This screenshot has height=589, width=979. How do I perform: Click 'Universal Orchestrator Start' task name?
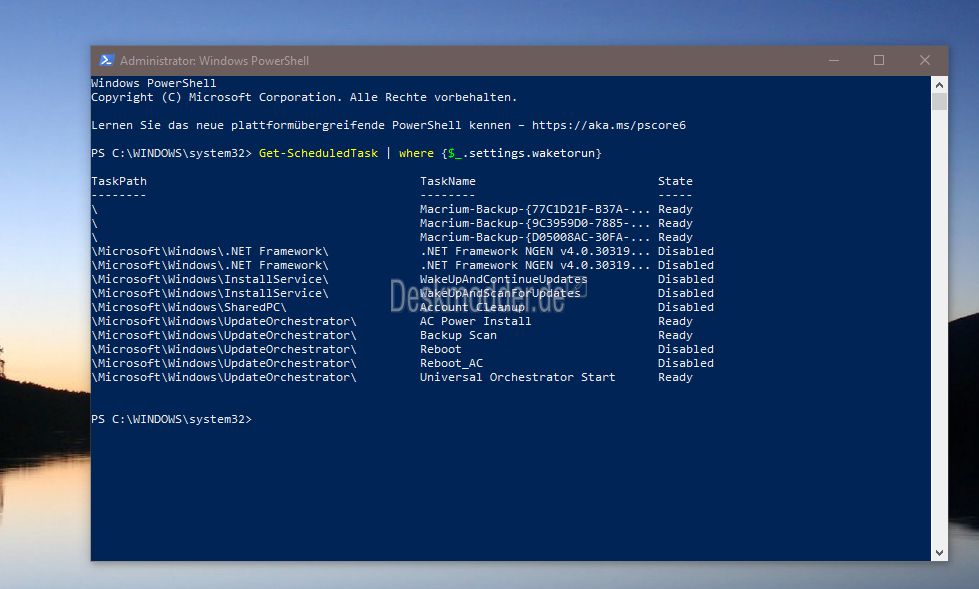(x=518, y=377)
